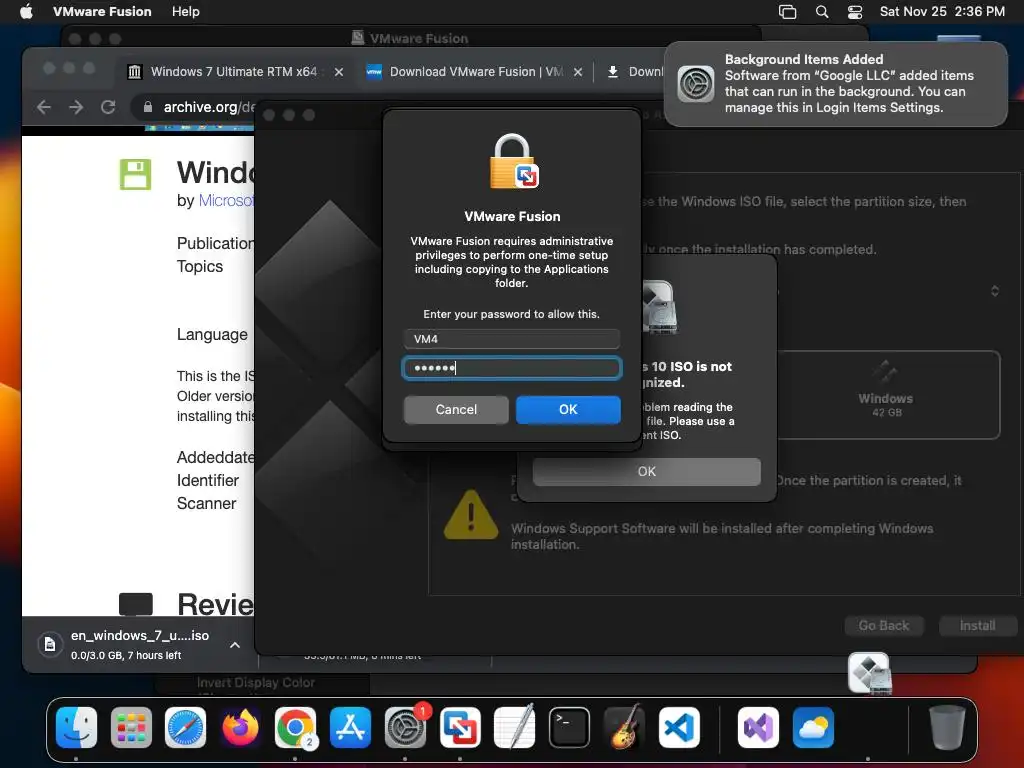Open VMware Fusion from the Dock

click(x=460, y=728)
